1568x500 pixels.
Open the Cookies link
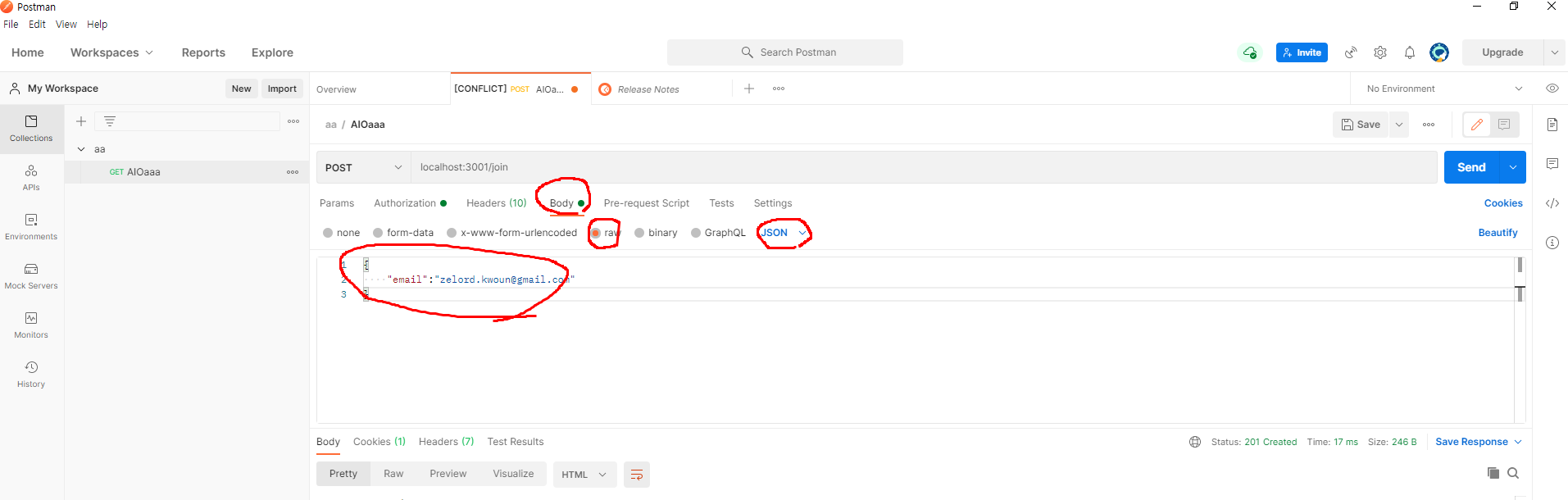point(1503,203)
